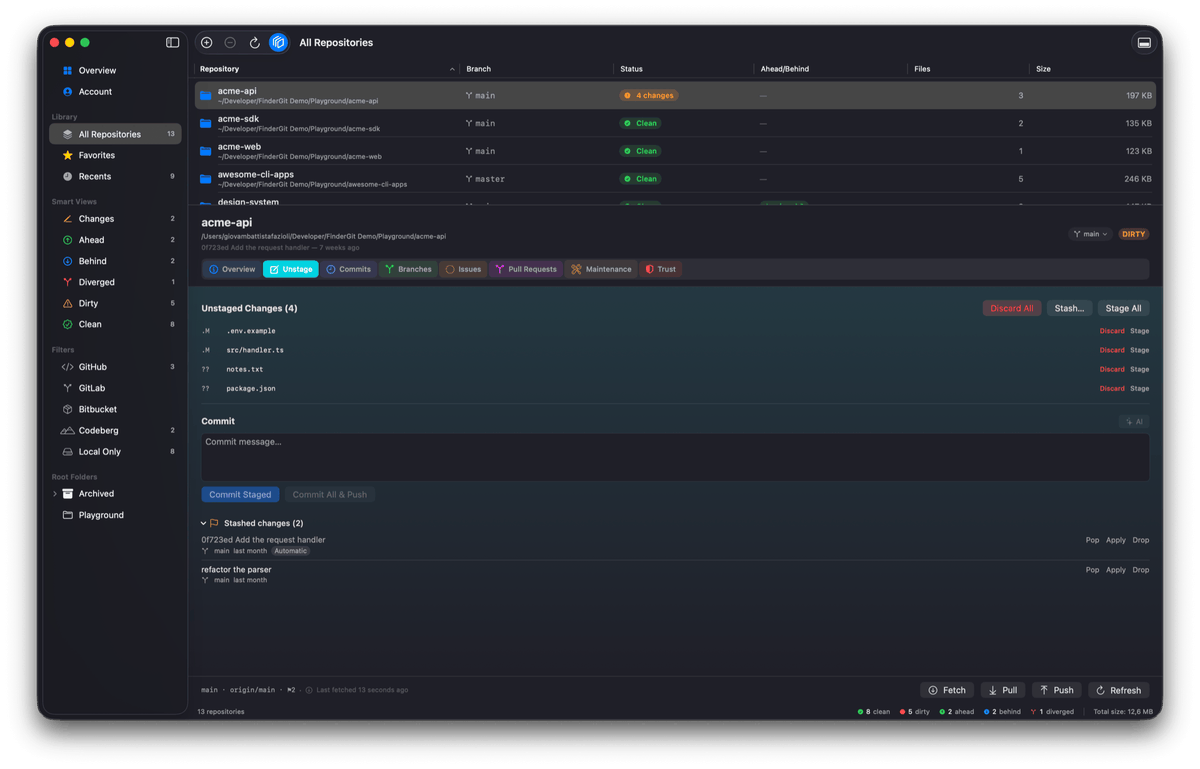Click the Discard All button
This screenshot has width=1200, height=769.
coord(1012,308)
